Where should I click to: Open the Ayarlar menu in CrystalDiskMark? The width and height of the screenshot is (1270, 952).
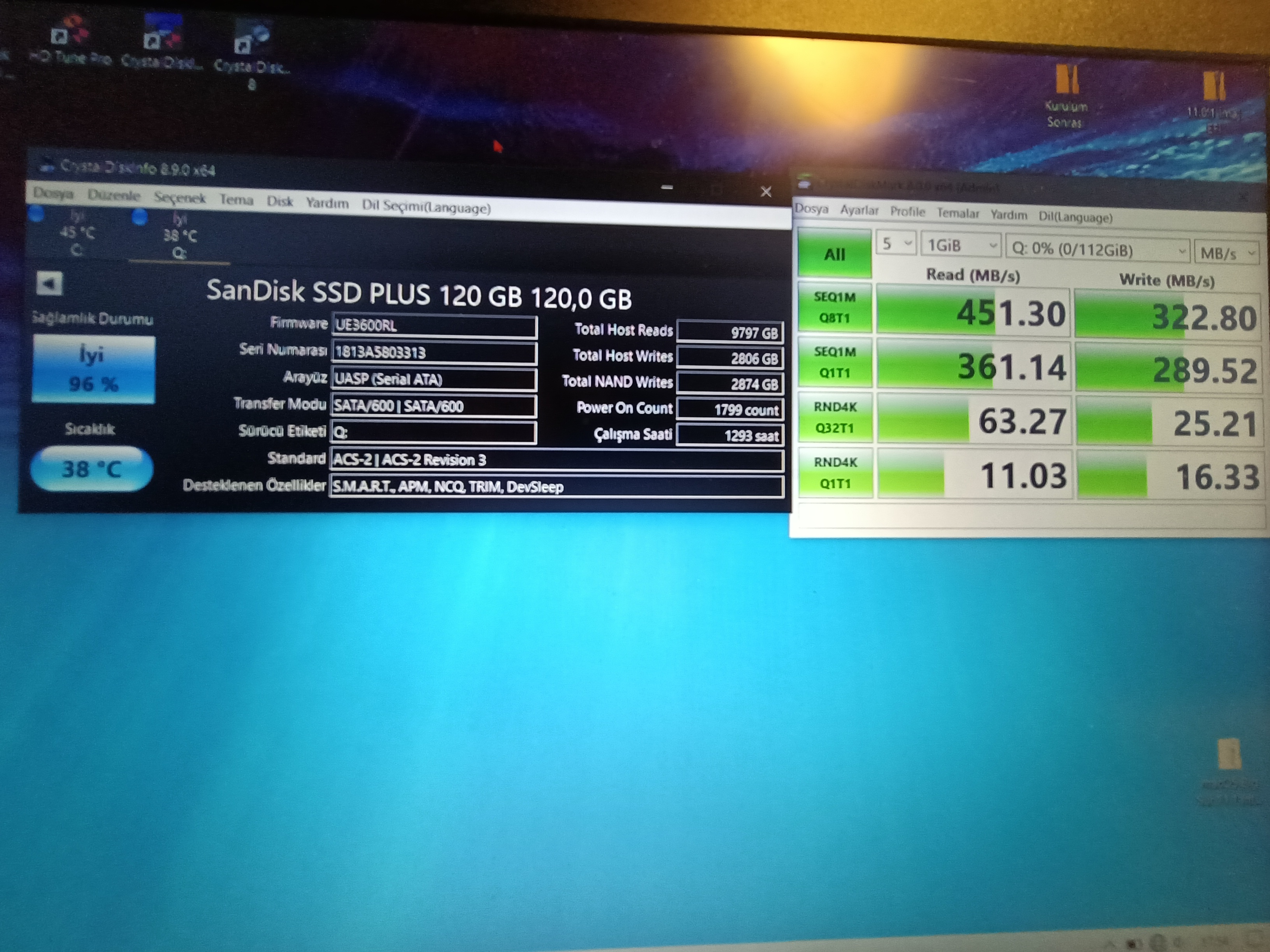[x=859, y=211]
